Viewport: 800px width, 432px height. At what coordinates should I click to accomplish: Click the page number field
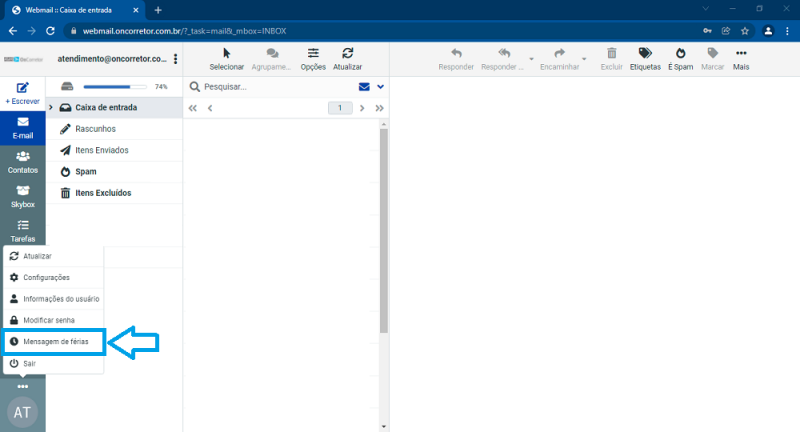click(340, 108)
